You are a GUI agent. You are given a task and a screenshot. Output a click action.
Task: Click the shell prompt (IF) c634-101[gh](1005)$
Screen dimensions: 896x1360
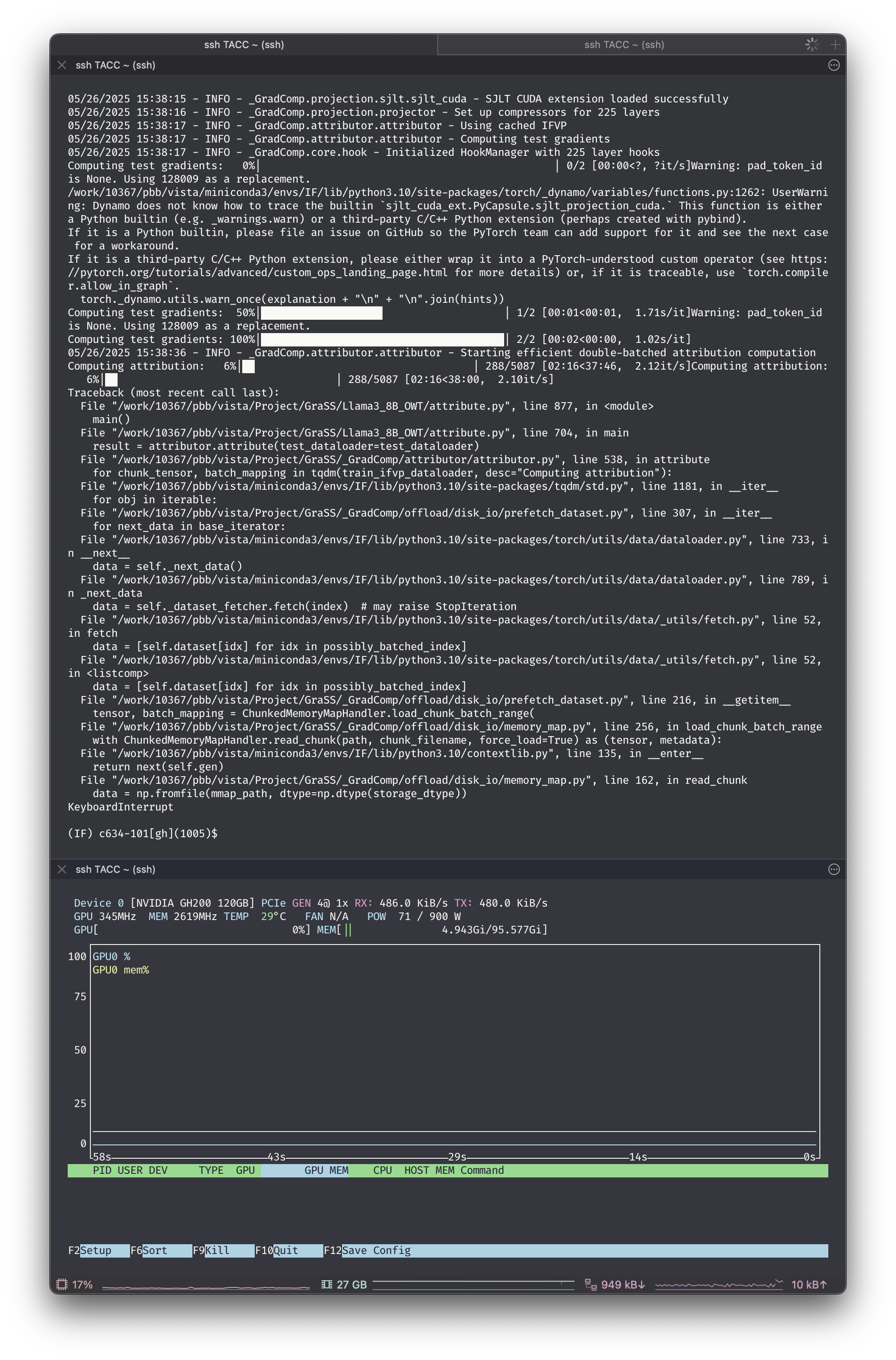pyautogui.click(x=143, y=834)
